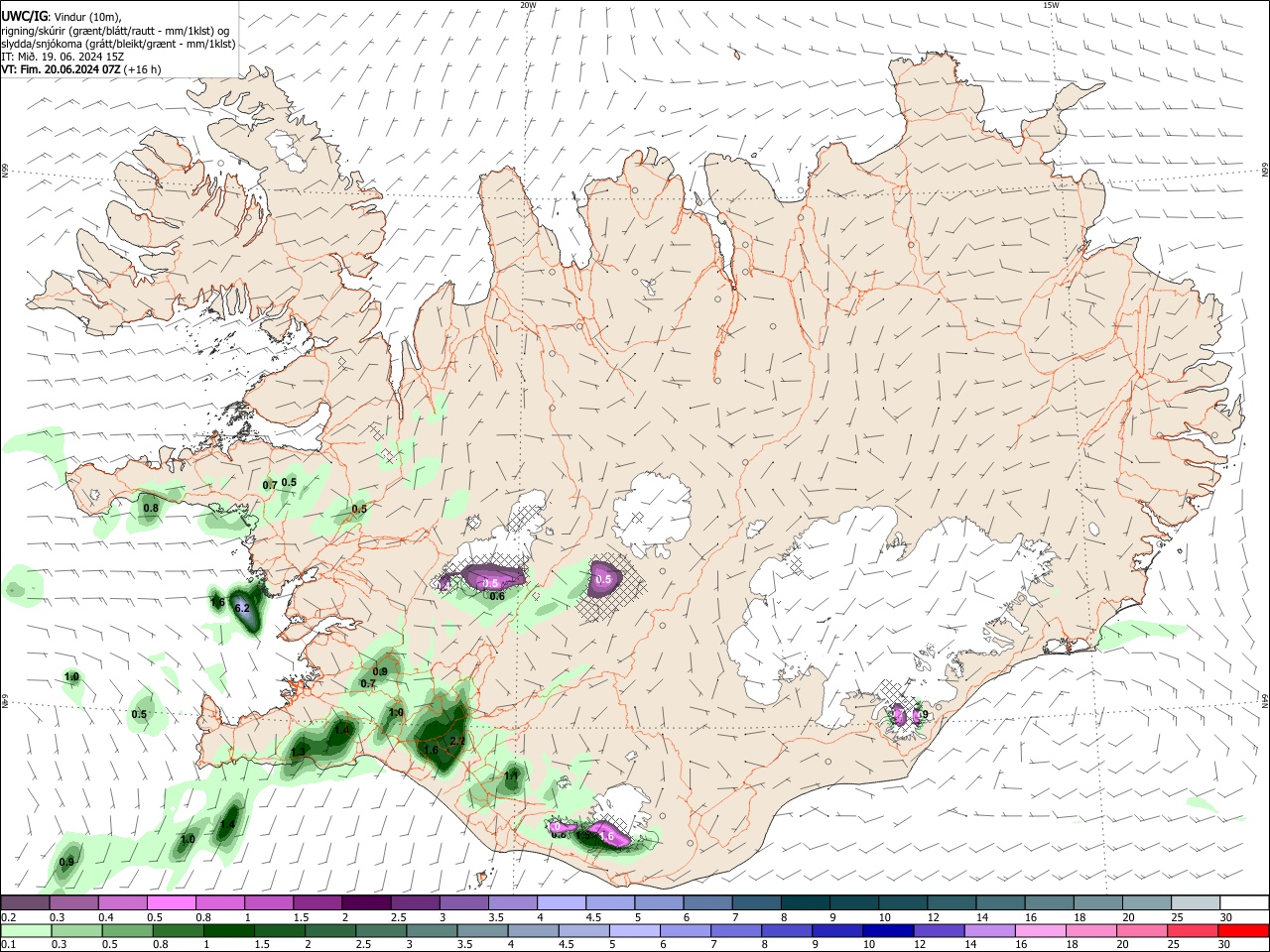Select the 15W longitude label
1270x952 pixels.
(x=1051, y=5)
